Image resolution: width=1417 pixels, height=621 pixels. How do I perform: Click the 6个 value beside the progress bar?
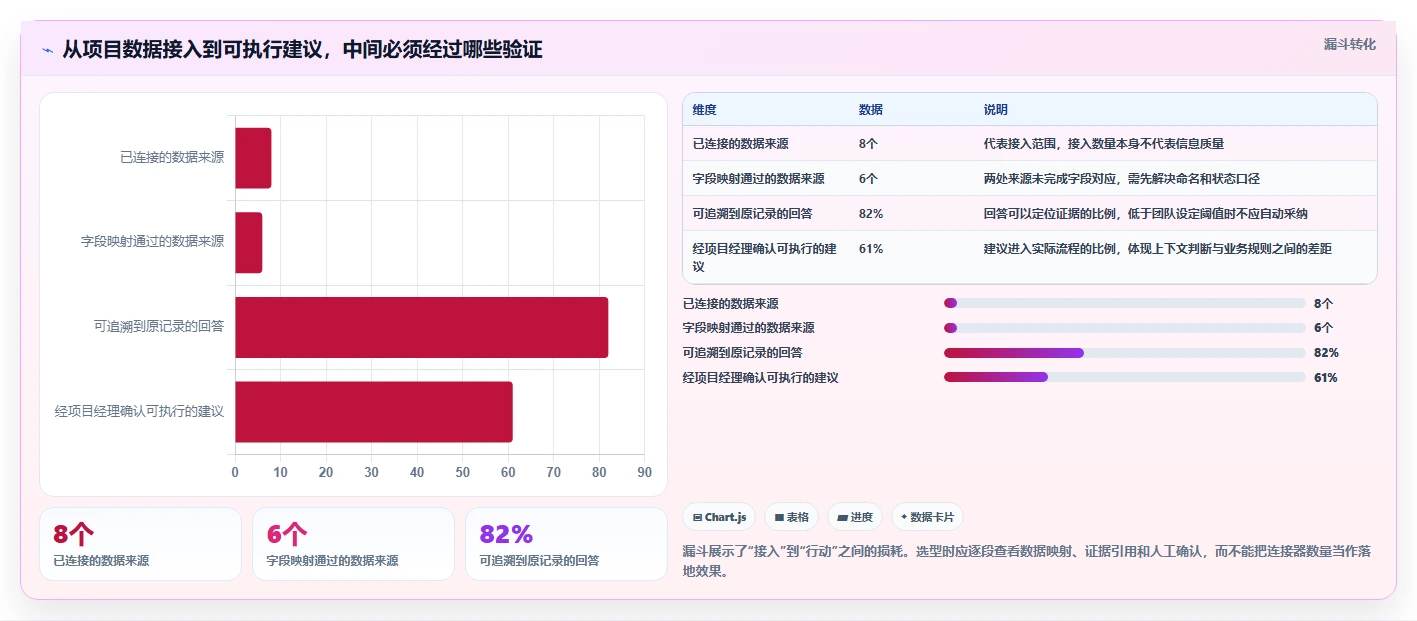(x=1324, y=328)
